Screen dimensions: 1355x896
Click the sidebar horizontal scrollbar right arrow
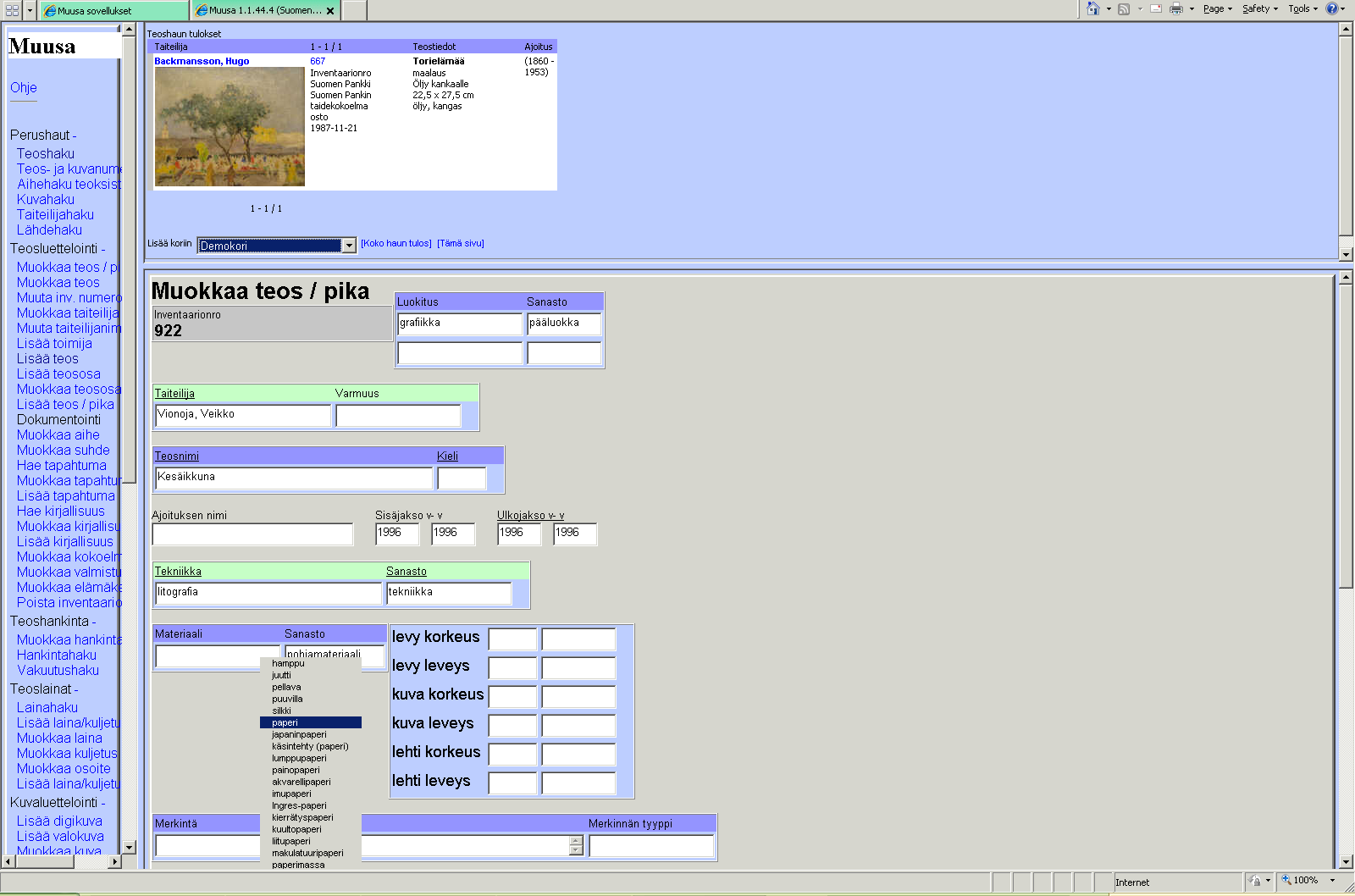click(x=115, y=861)
